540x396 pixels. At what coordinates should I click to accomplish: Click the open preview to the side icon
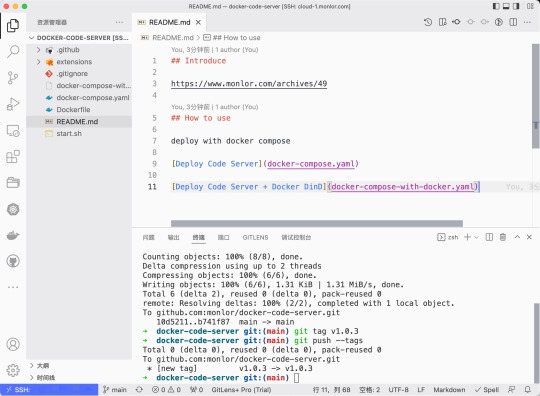coord(443,22)
